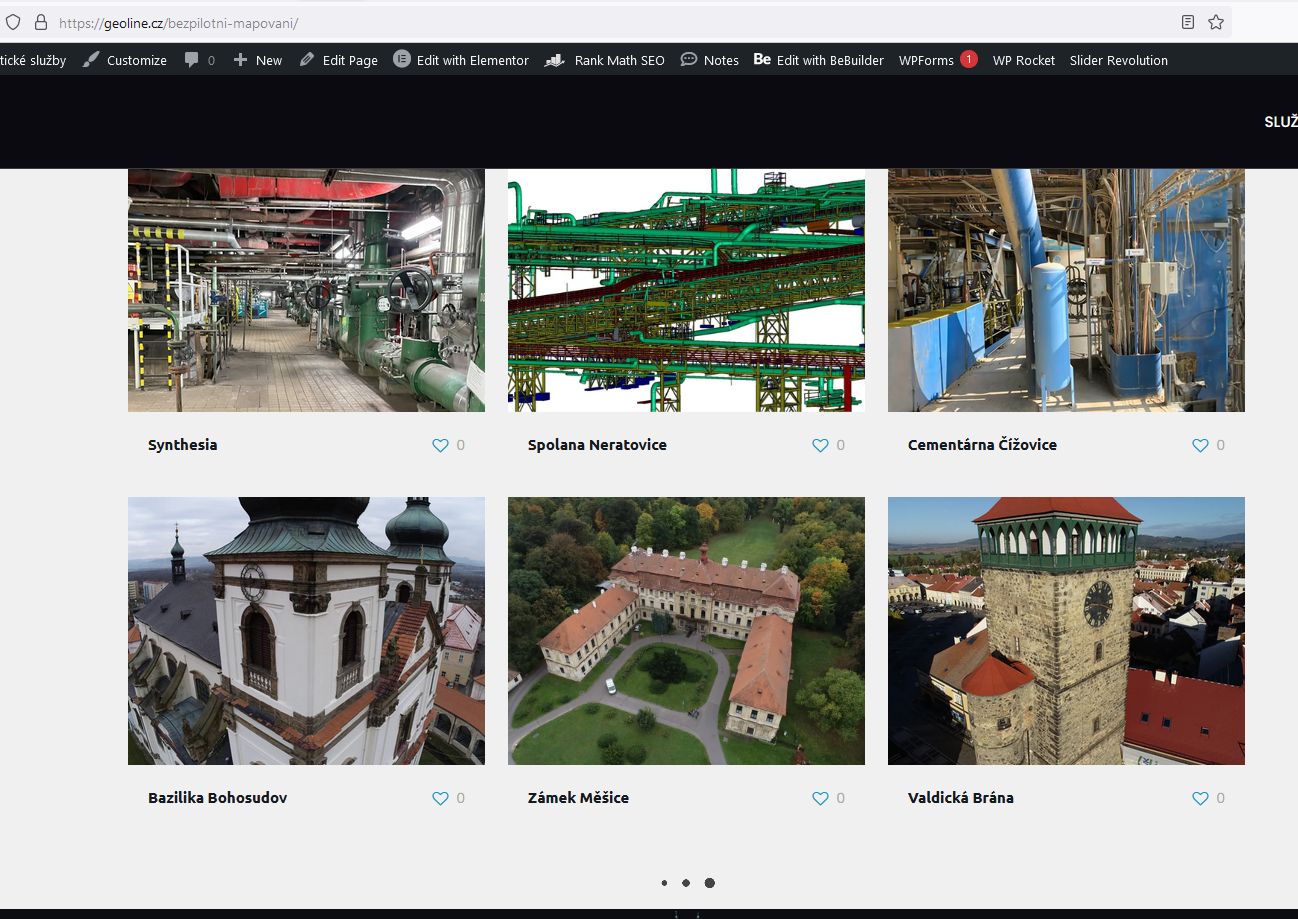The width and height of the screenshot is (1298, 919).
Task: Click the Notes speech bubble icon
Action: click(689, 60)
